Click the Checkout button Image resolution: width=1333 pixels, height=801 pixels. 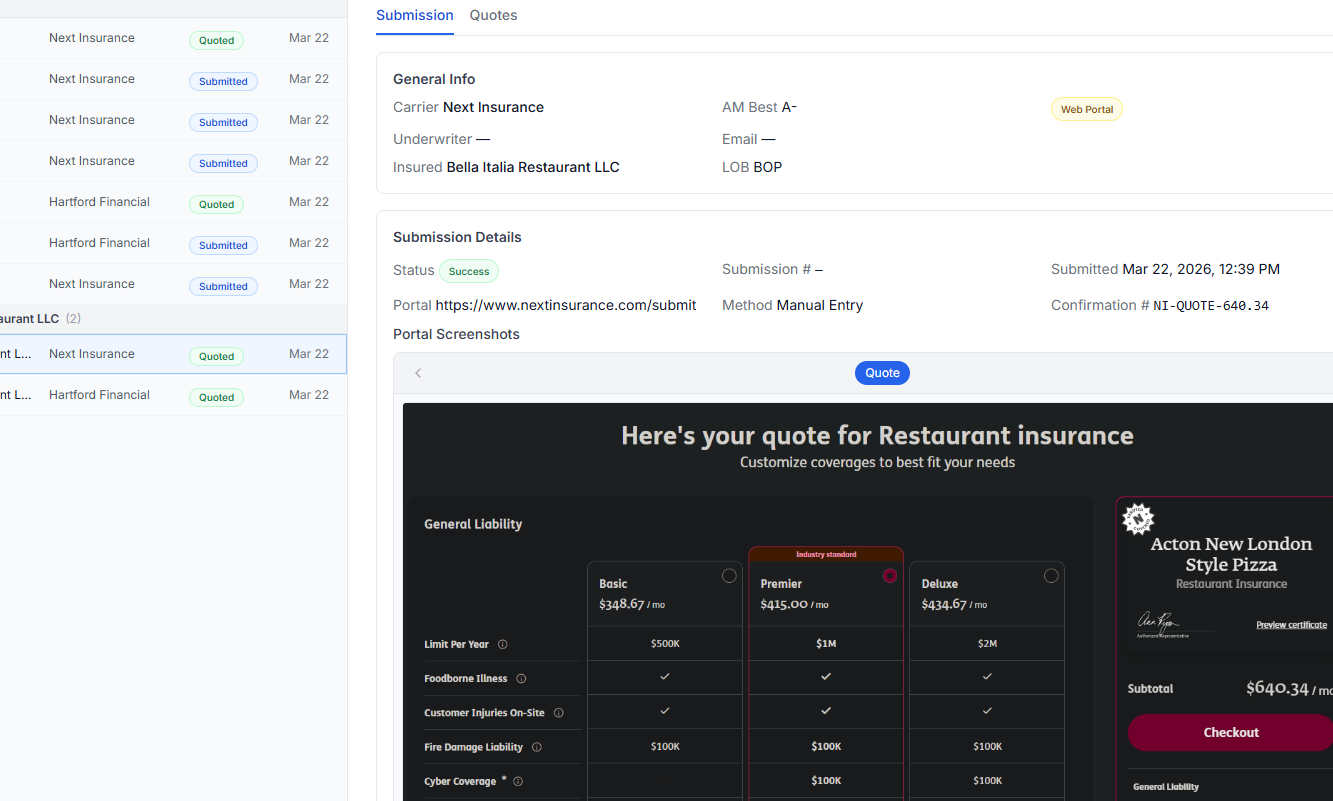1230,732
